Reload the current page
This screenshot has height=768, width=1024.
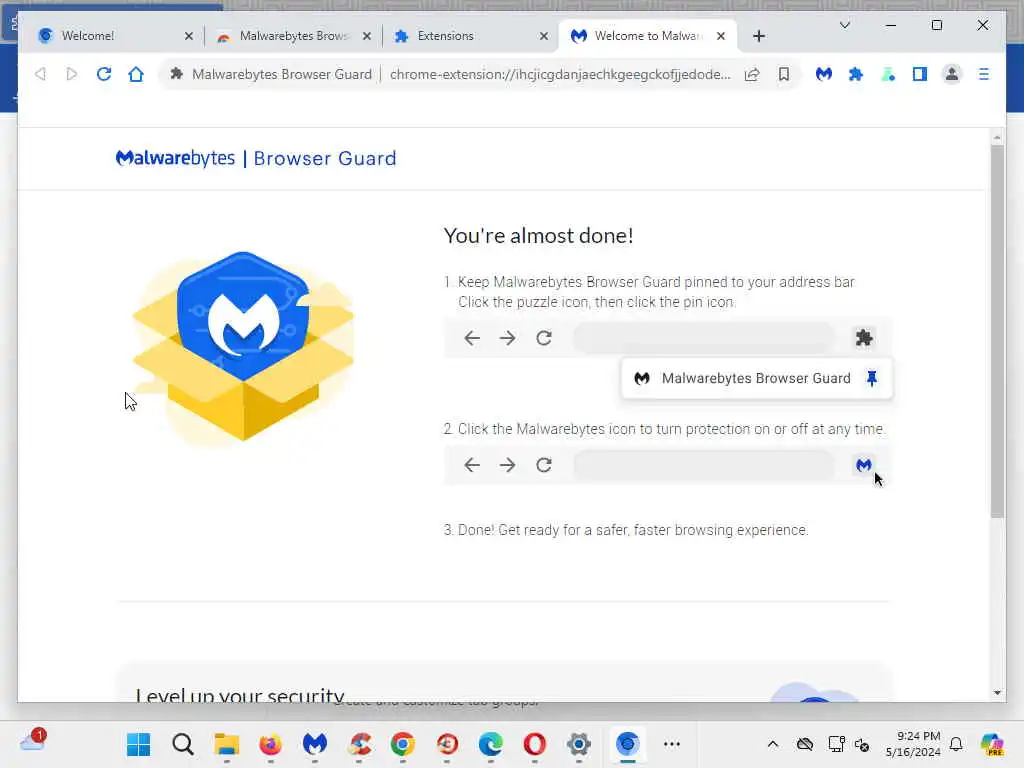point(104,74)
